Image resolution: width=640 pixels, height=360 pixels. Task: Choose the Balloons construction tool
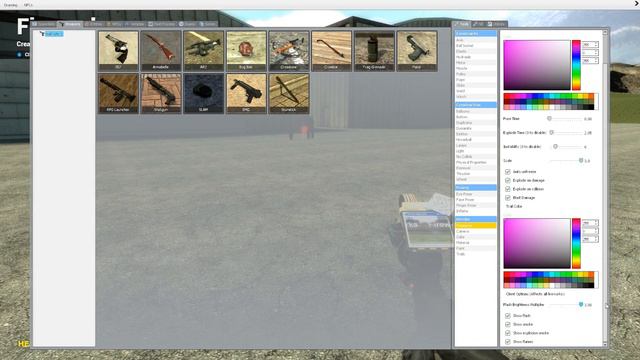pyautogui.click(x=476, y=111)
